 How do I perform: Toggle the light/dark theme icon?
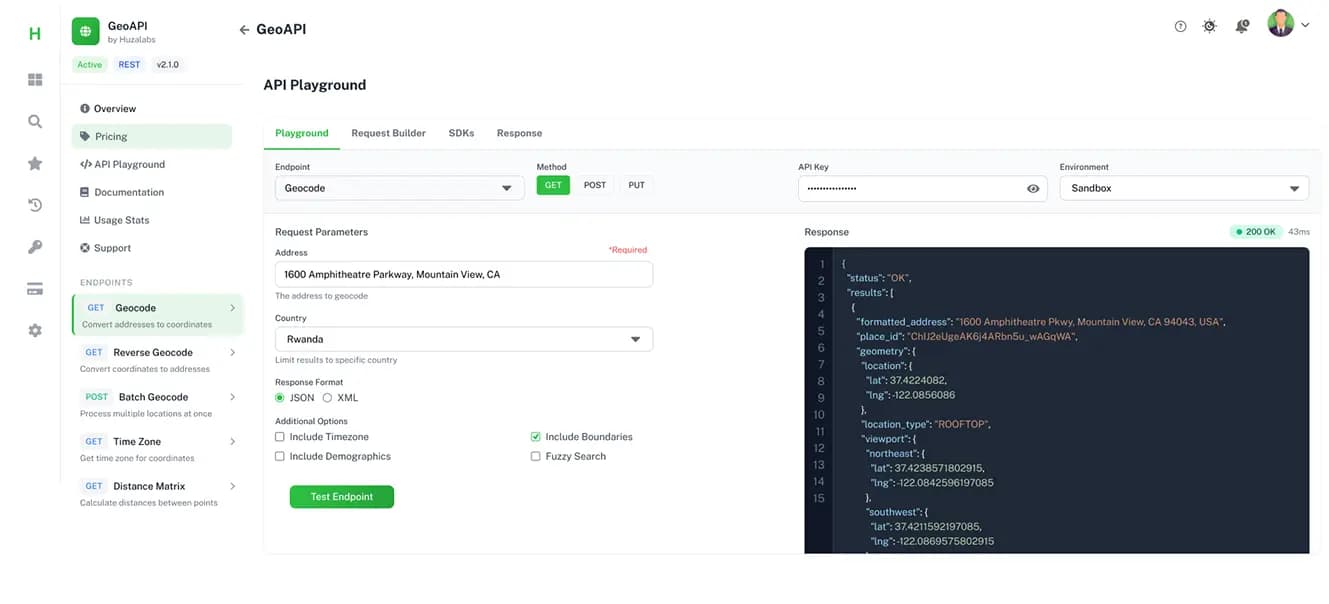point(1210,27)
